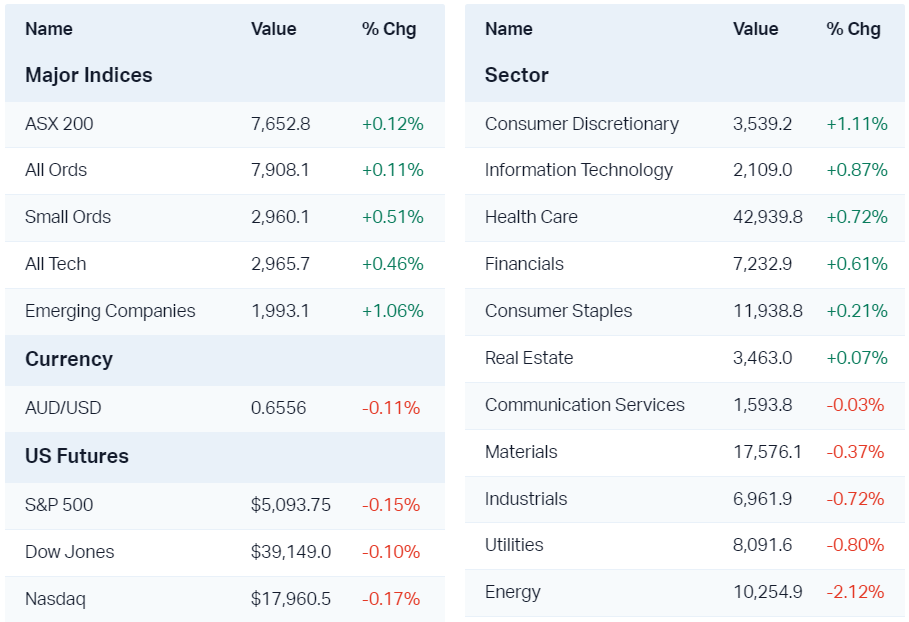Open the Communication Services sector
This screenshot has width=909, height=622.
(585, 405)
